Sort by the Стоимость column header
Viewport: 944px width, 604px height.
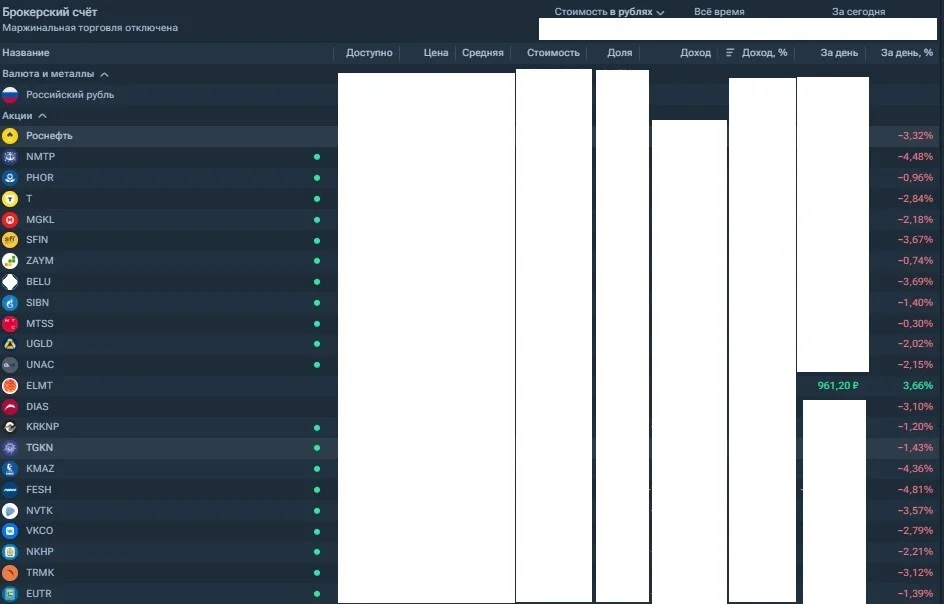pyautogui.click(x=553, y=53)
